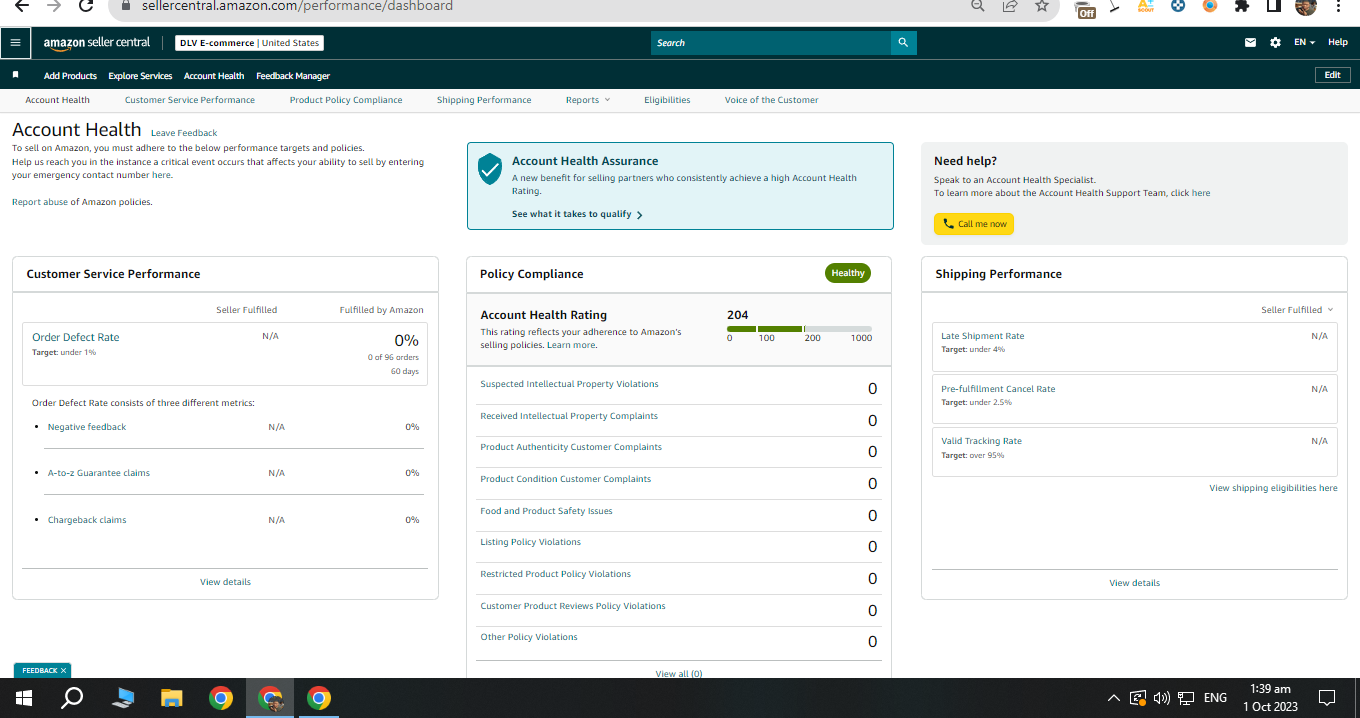
Task: View details under Shipping Performance
Action: [x=1135, y=583]
